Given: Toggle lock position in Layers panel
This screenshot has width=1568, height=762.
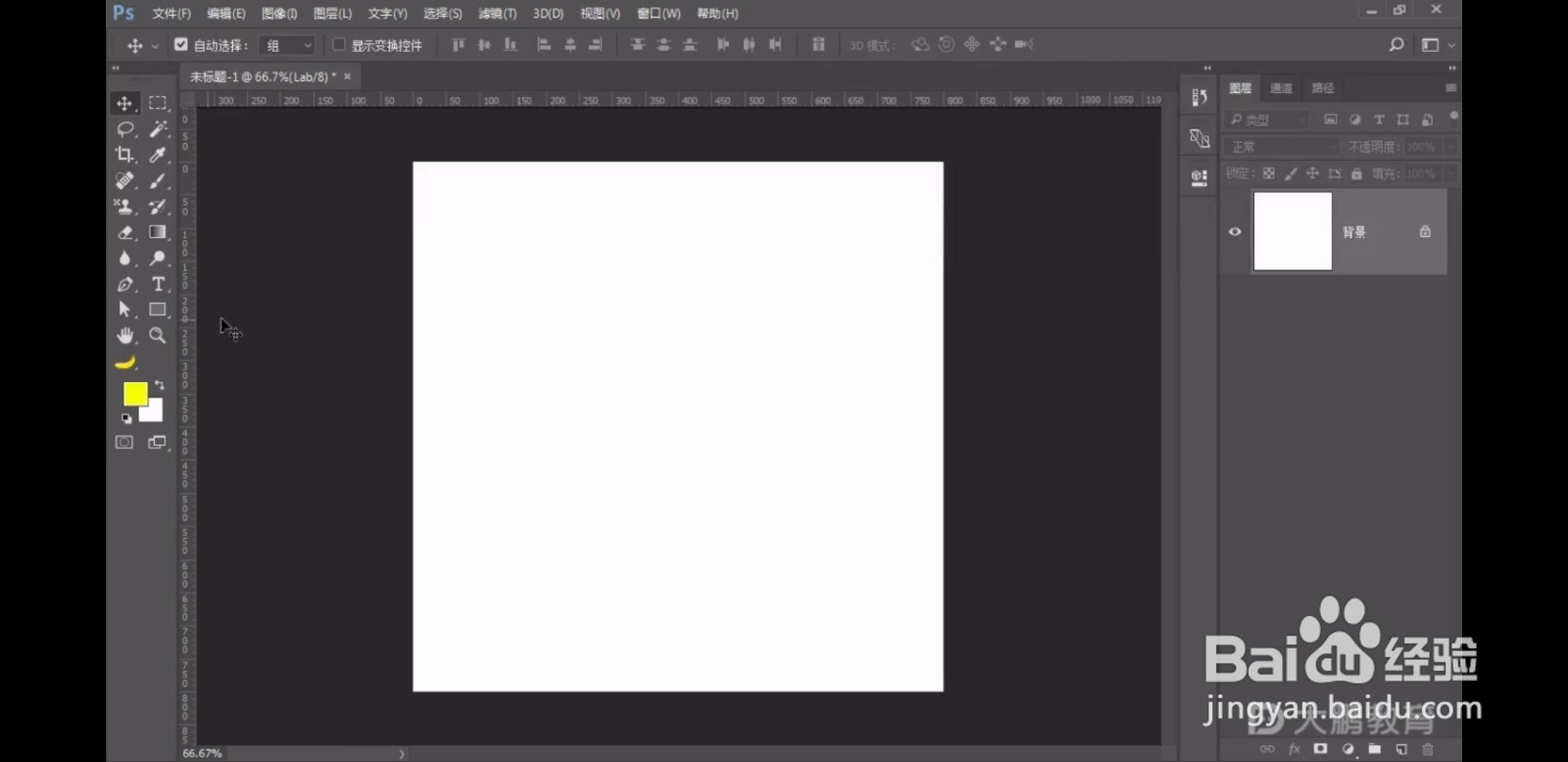Looking at the screenshot, I should click(1312, 173).
